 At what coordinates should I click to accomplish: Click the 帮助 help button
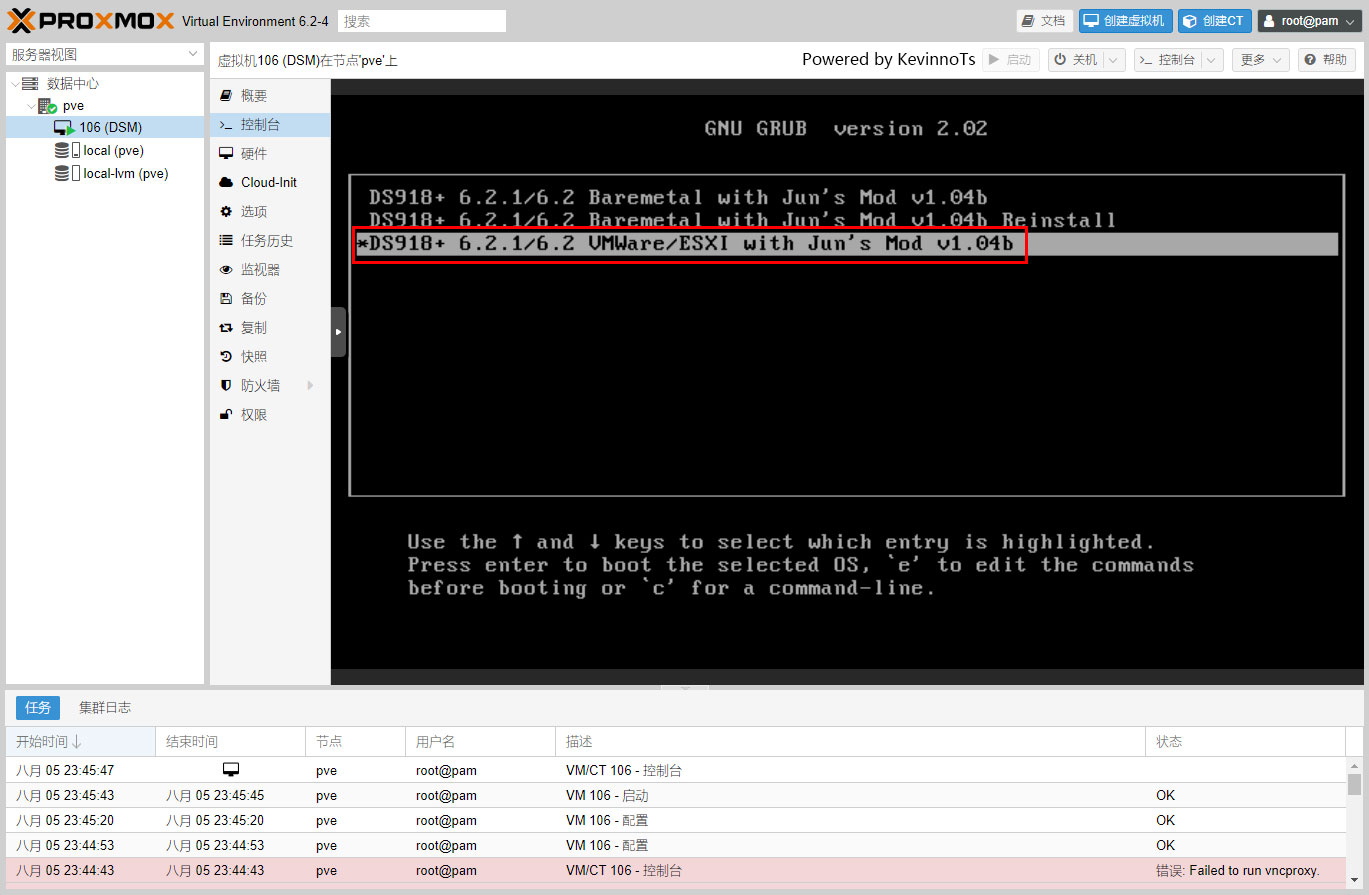pos(1327,60)
